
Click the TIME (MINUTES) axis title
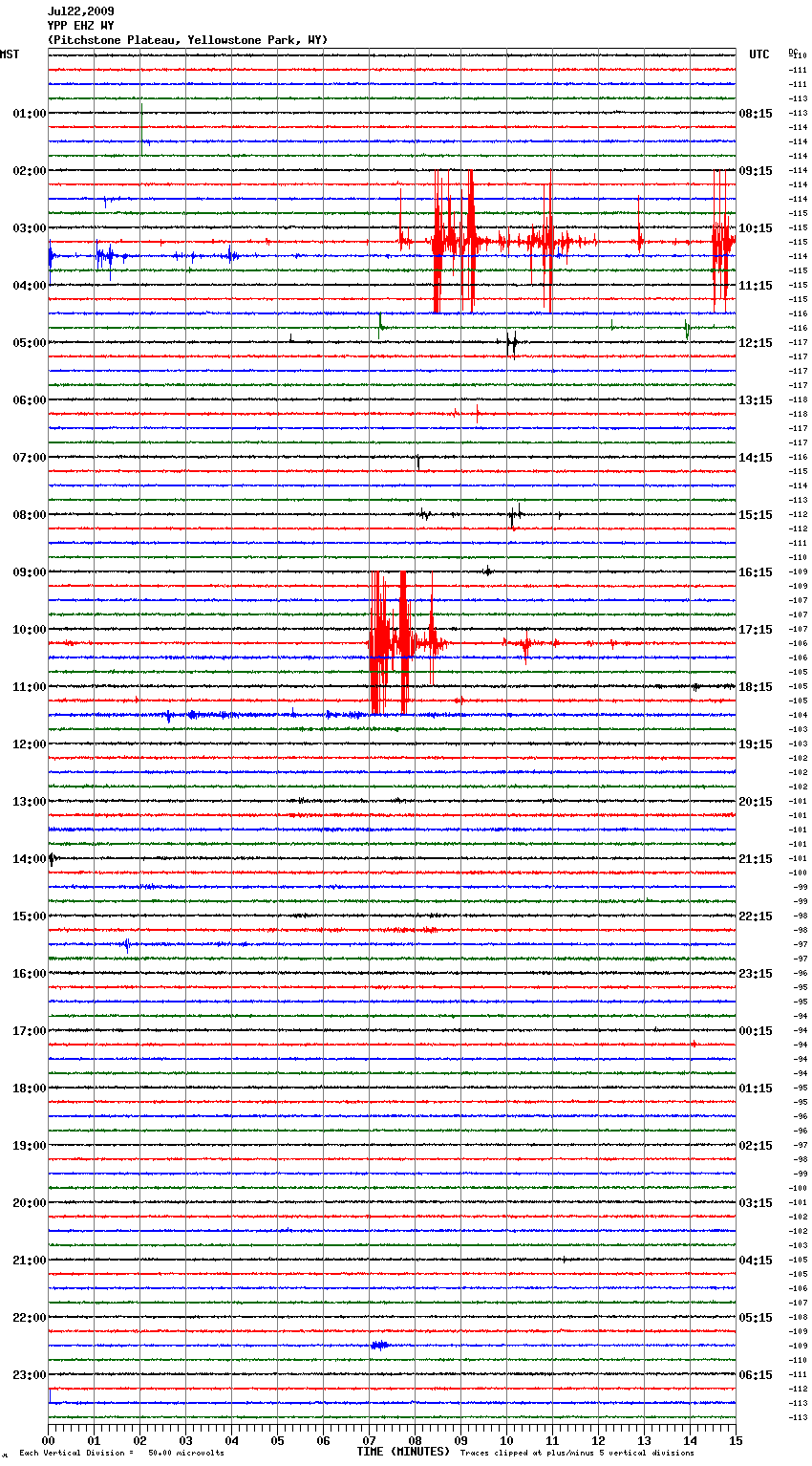(403, 1452)
